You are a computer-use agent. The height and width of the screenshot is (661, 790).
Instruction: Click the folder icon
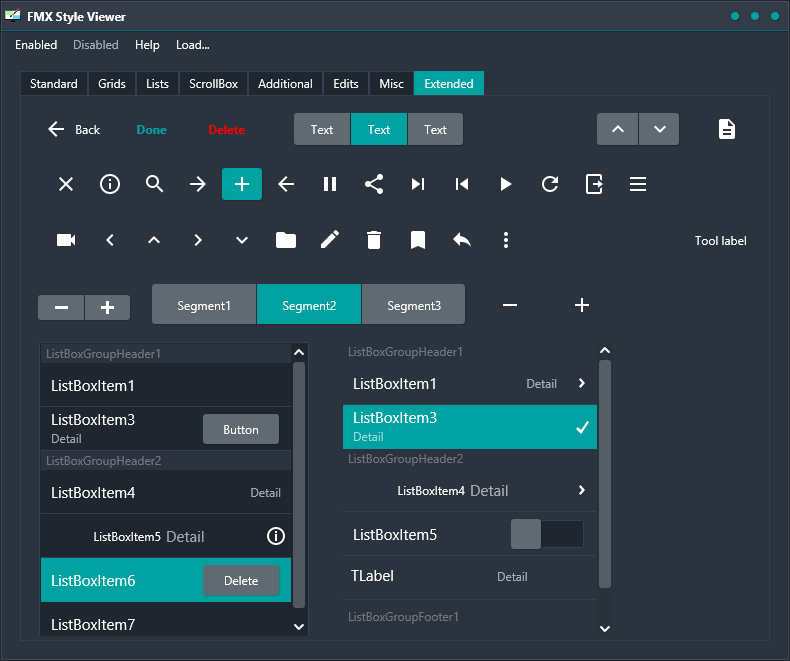click(286, 240)
